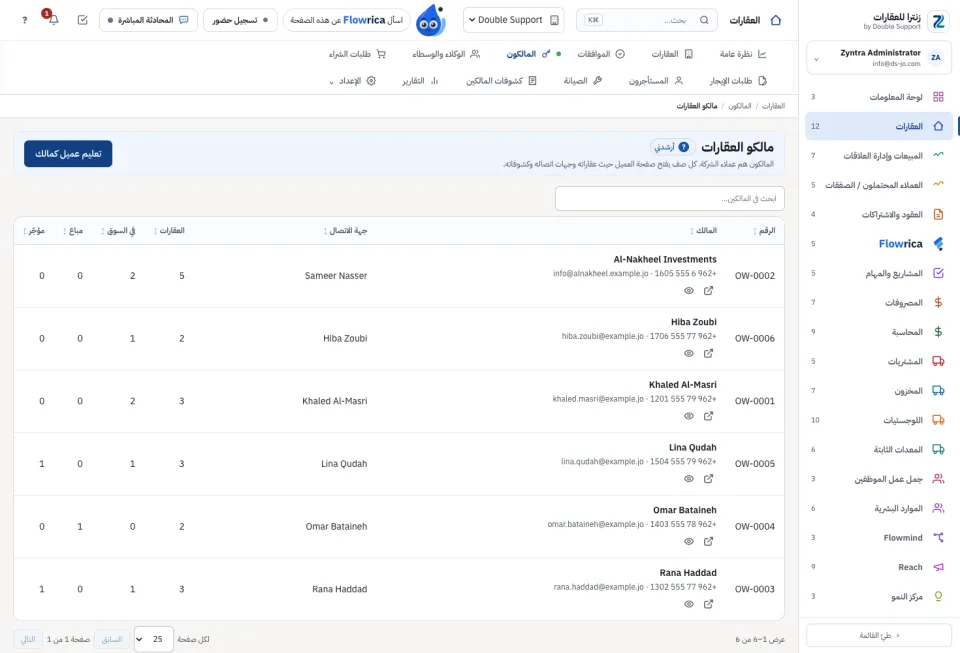Viewport: 960px width, 653px height.
Task: Click owner number OW-0002
Action: coord(754,275)
